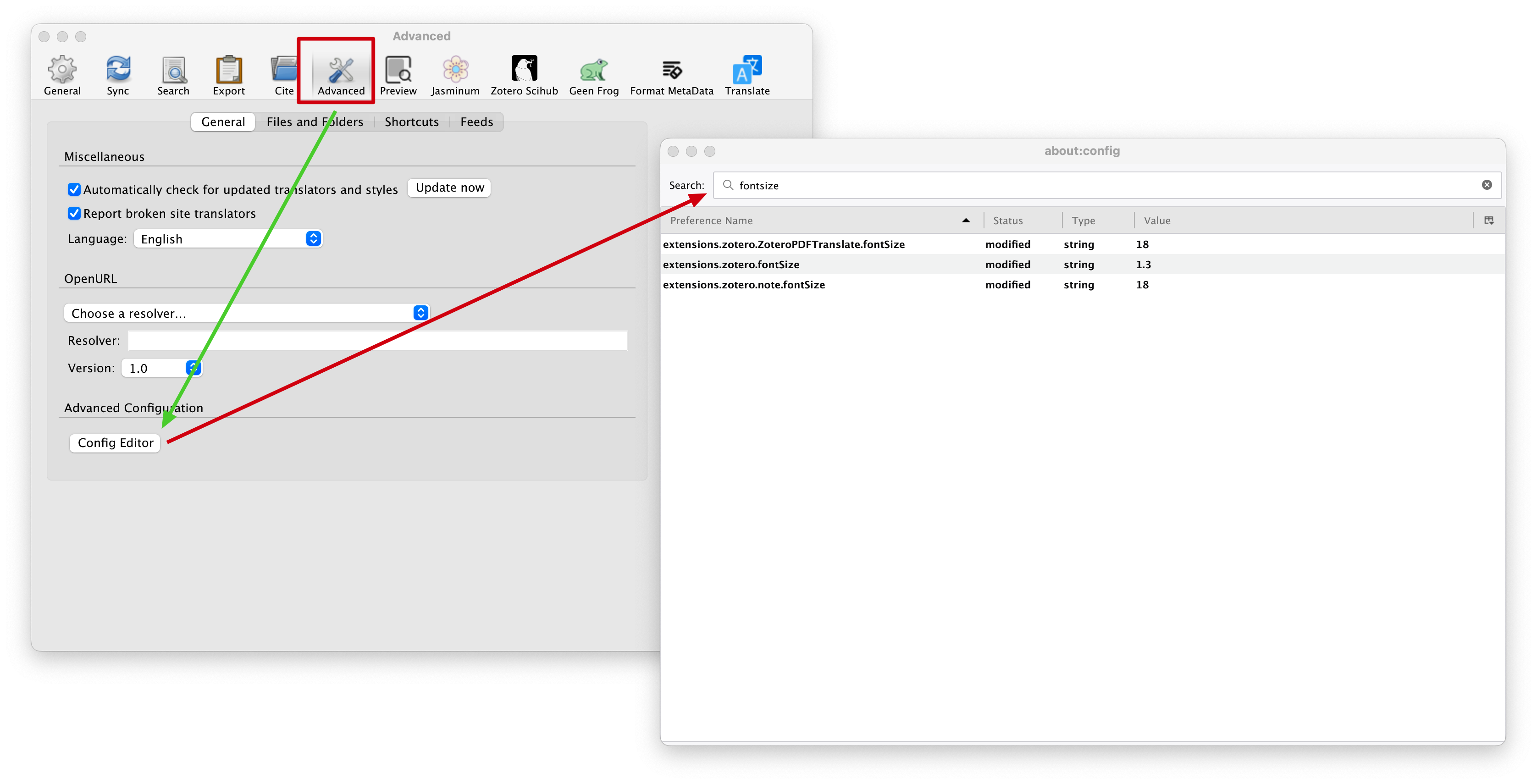
Task: Click the Update now button
Action: [450, 188]
